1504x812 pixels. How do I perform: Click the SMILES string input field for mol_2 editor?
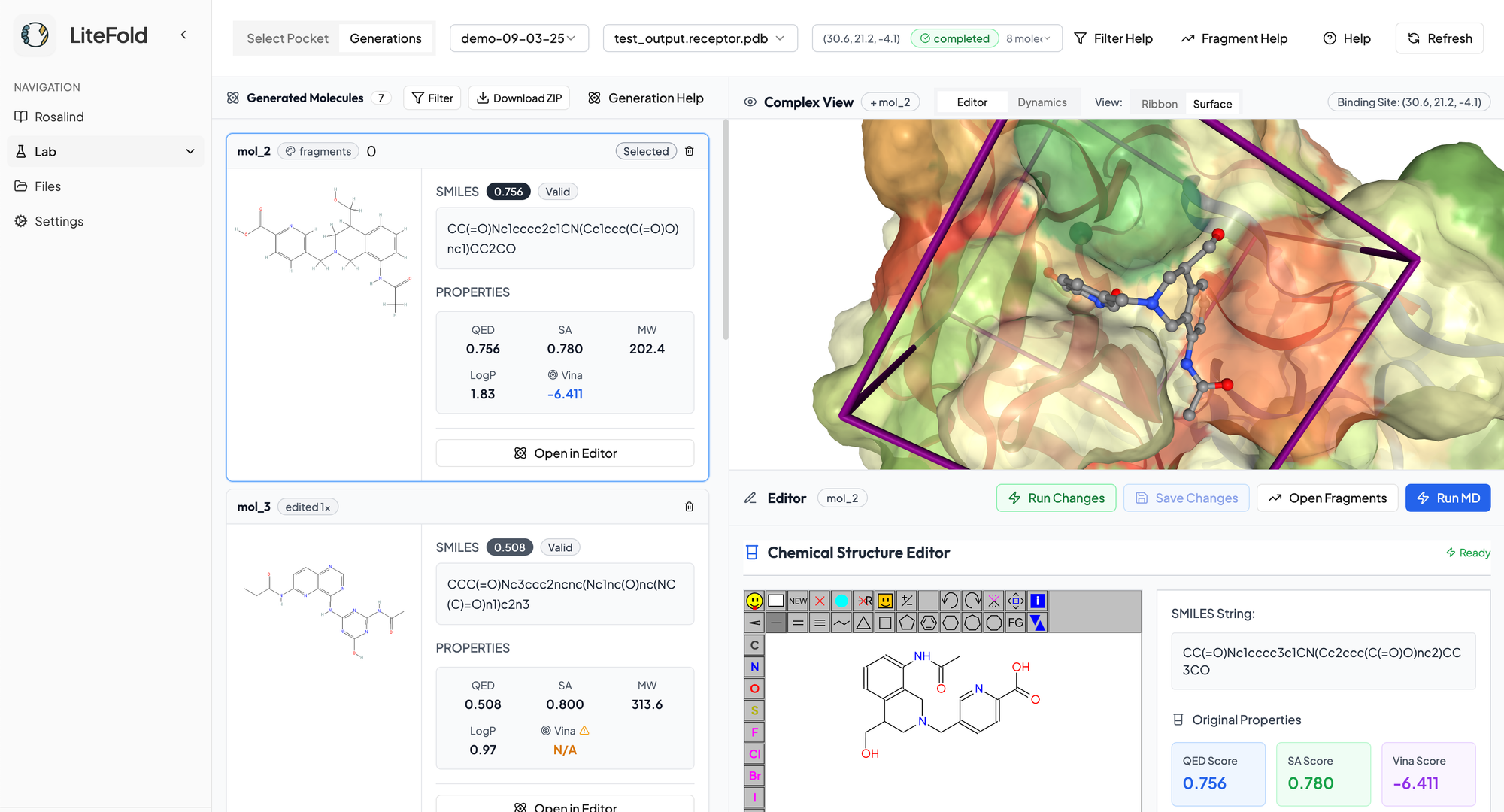1323,662
